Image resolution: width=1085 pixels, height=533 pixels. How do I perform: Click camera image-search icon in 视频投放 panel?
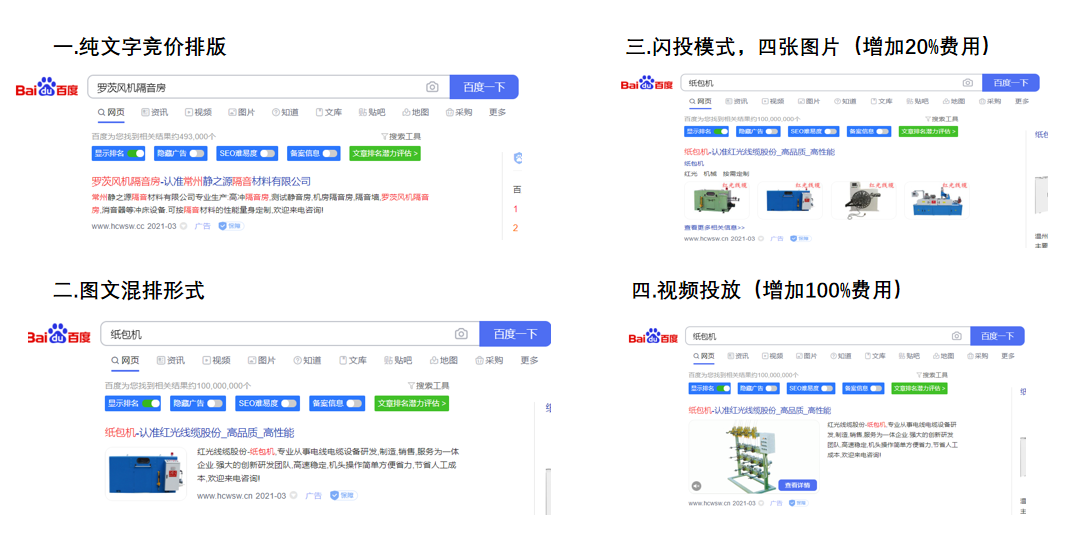click(x=957, y=336)
